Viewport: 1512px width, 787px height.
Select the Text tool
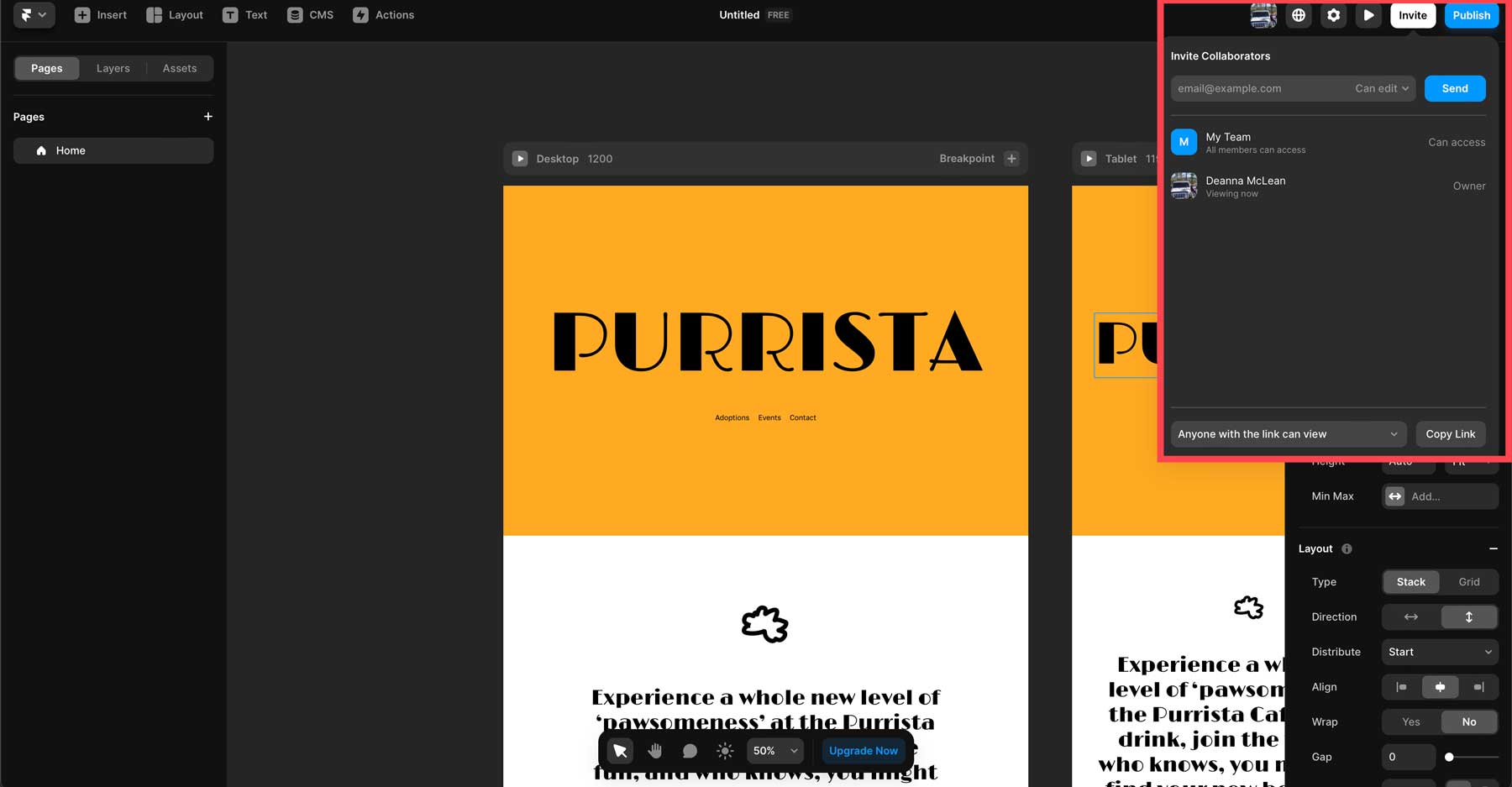coord(244,14)
